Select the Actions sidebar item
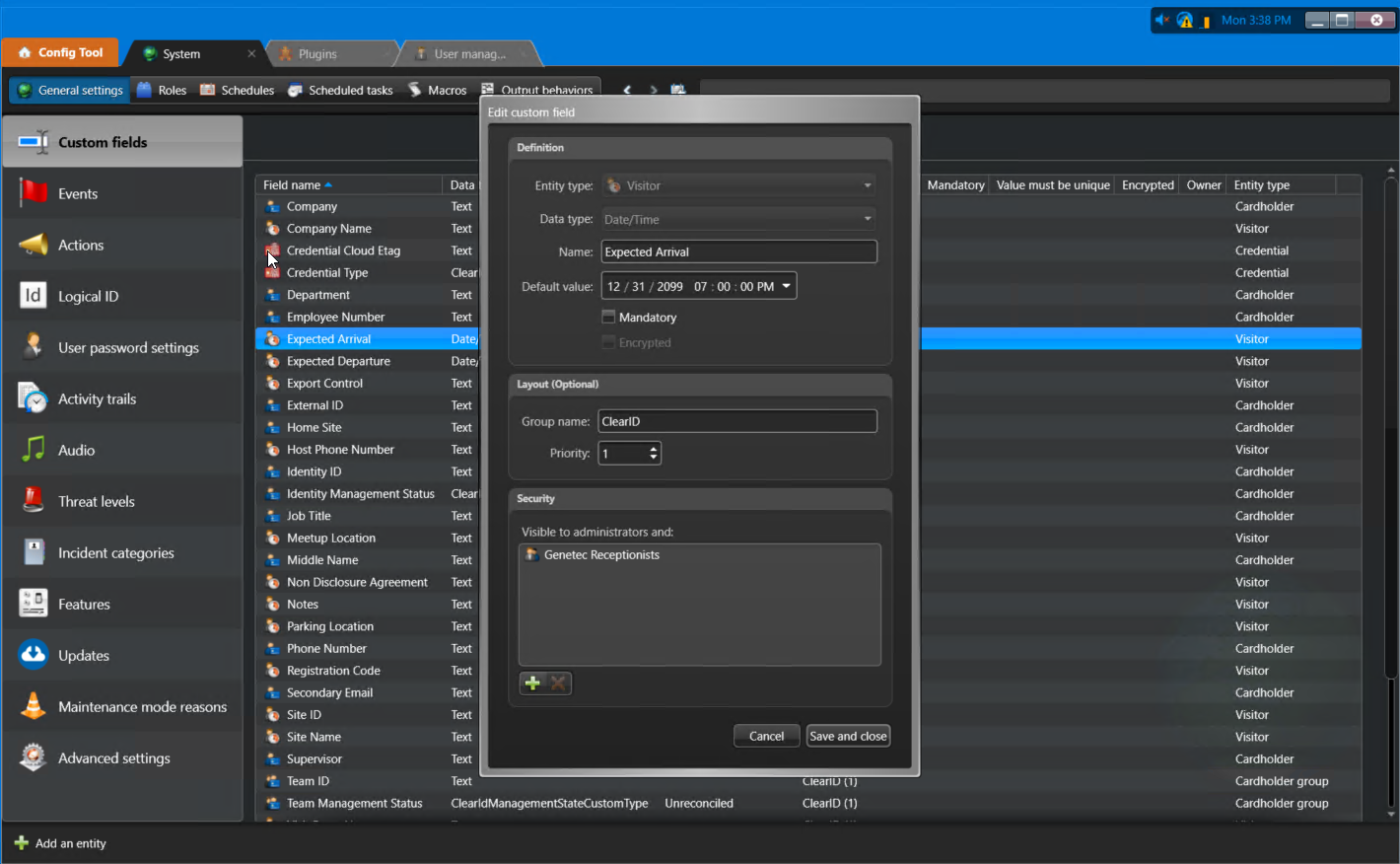Image resolution: width=1400 pixels, height=864 pixels. click(x=81, y=245)
